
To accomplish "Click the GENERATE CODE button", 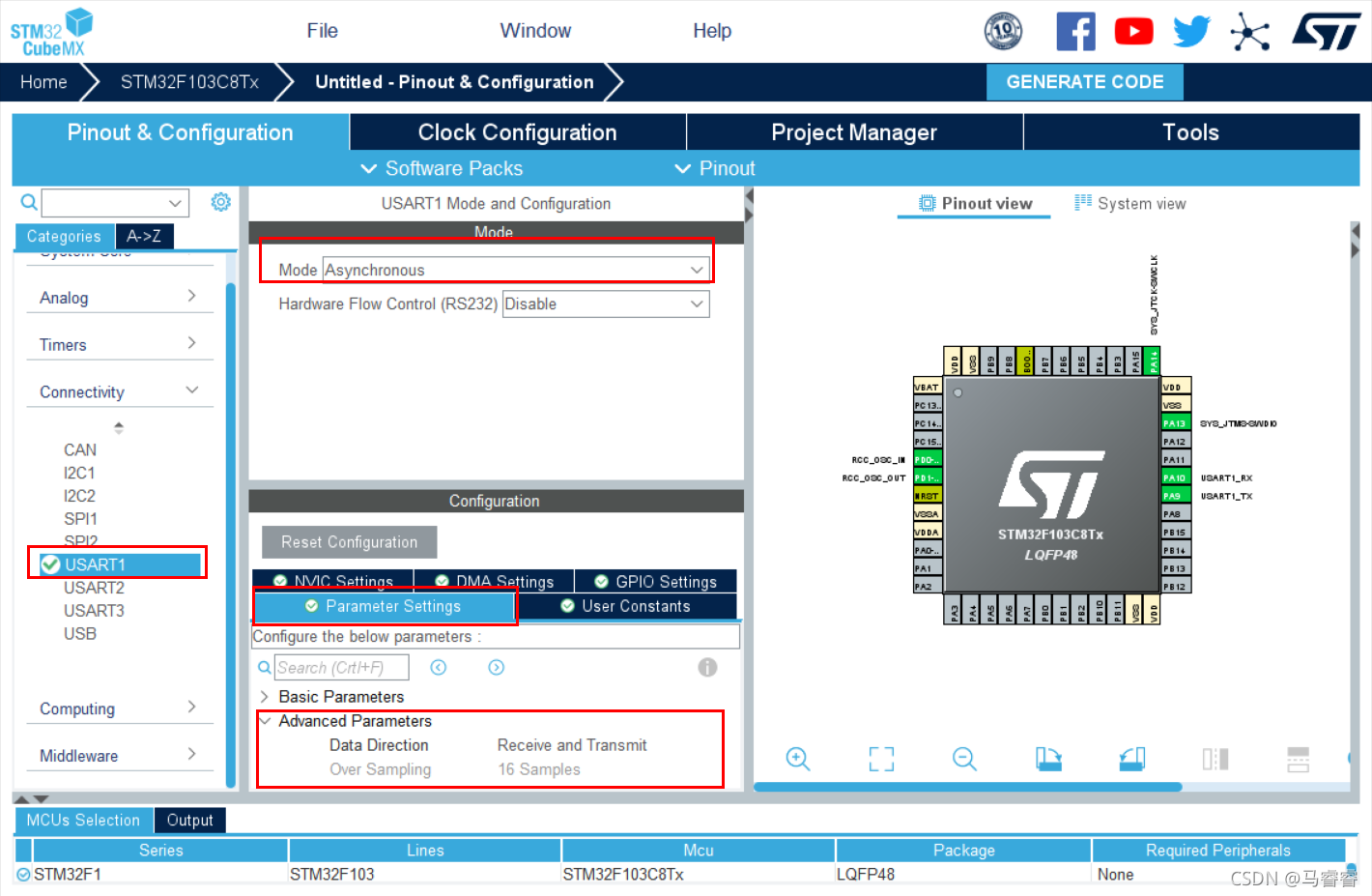I will pos(1085,82).
